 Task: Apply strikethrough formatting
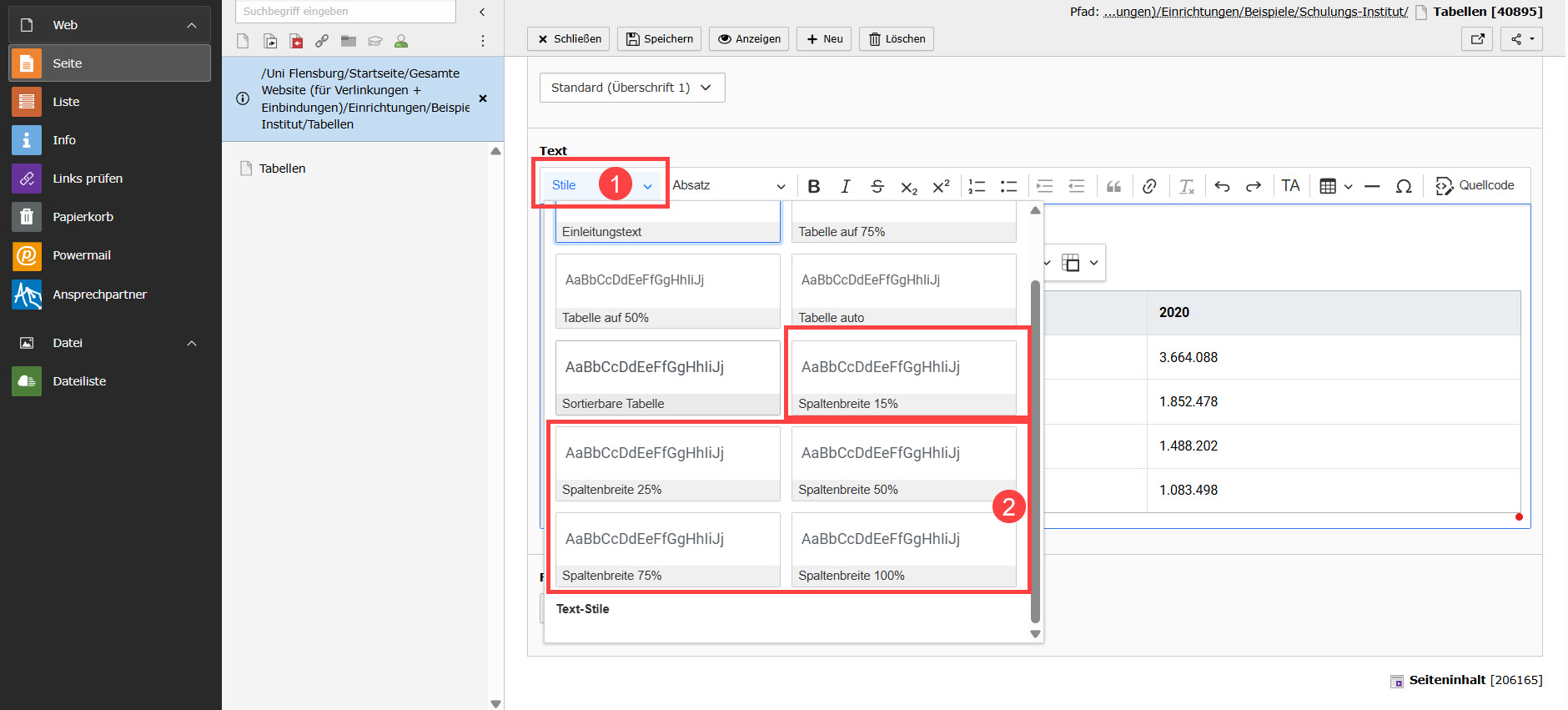pyautogui.click(x=877, y=186)
